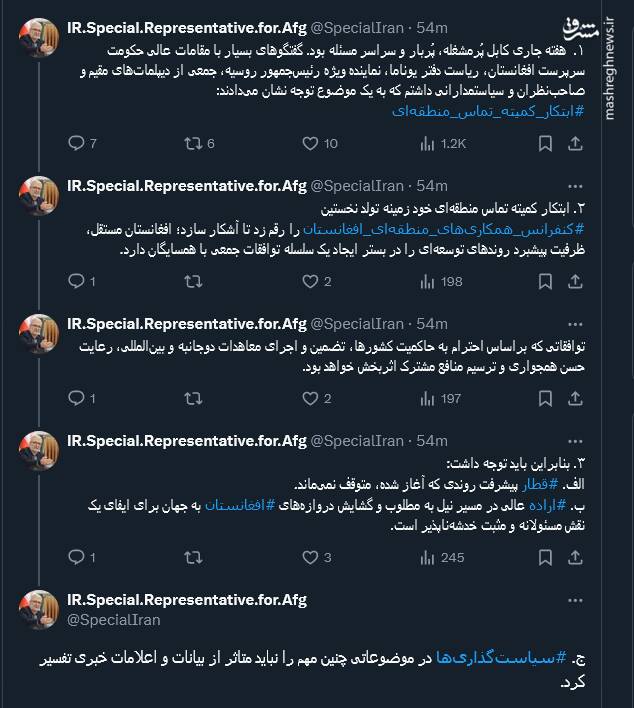Reply to the tweet with 197 views

click(75, 398)
